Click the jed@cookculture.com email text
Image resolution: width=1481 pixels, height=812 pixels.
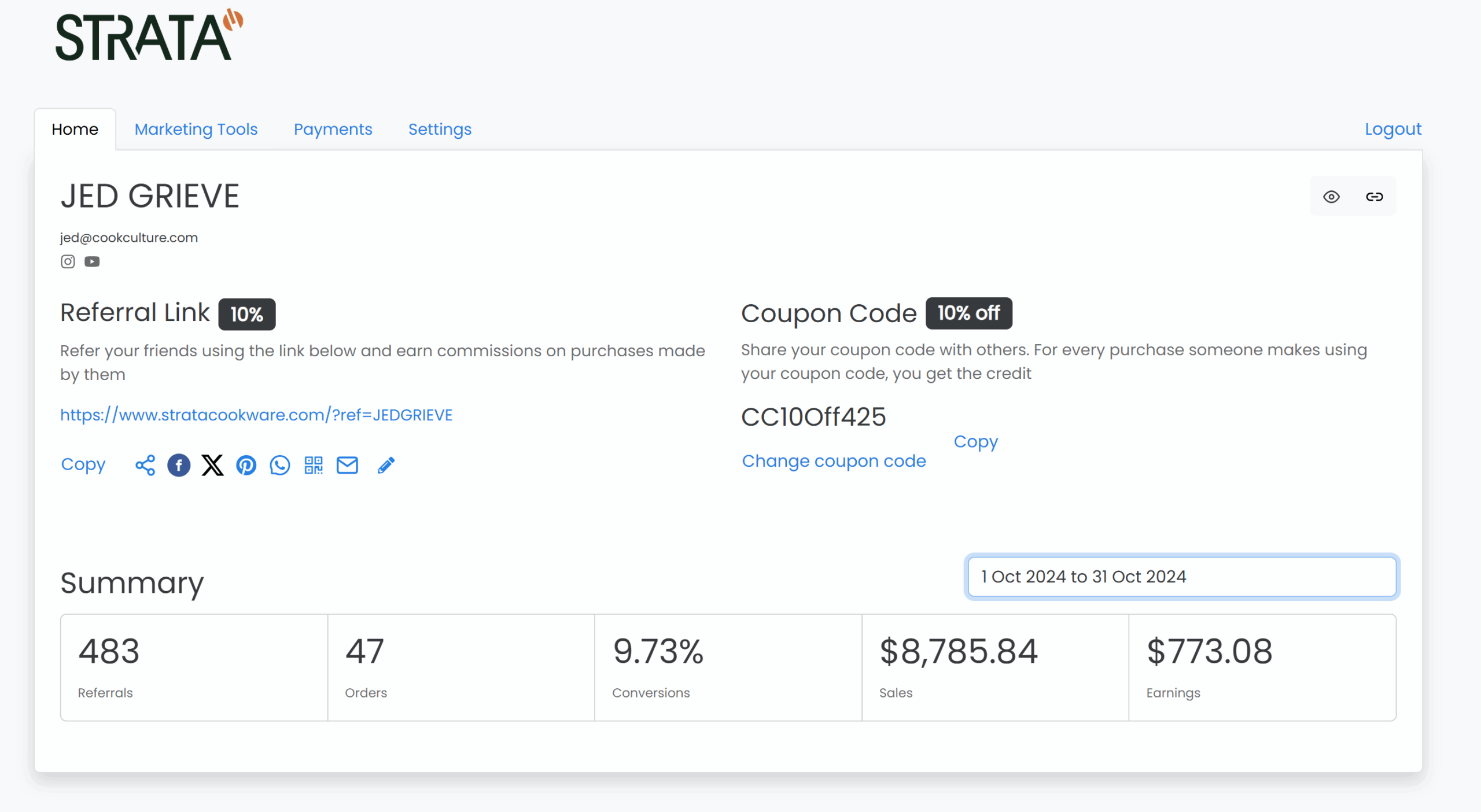point(129,238)
